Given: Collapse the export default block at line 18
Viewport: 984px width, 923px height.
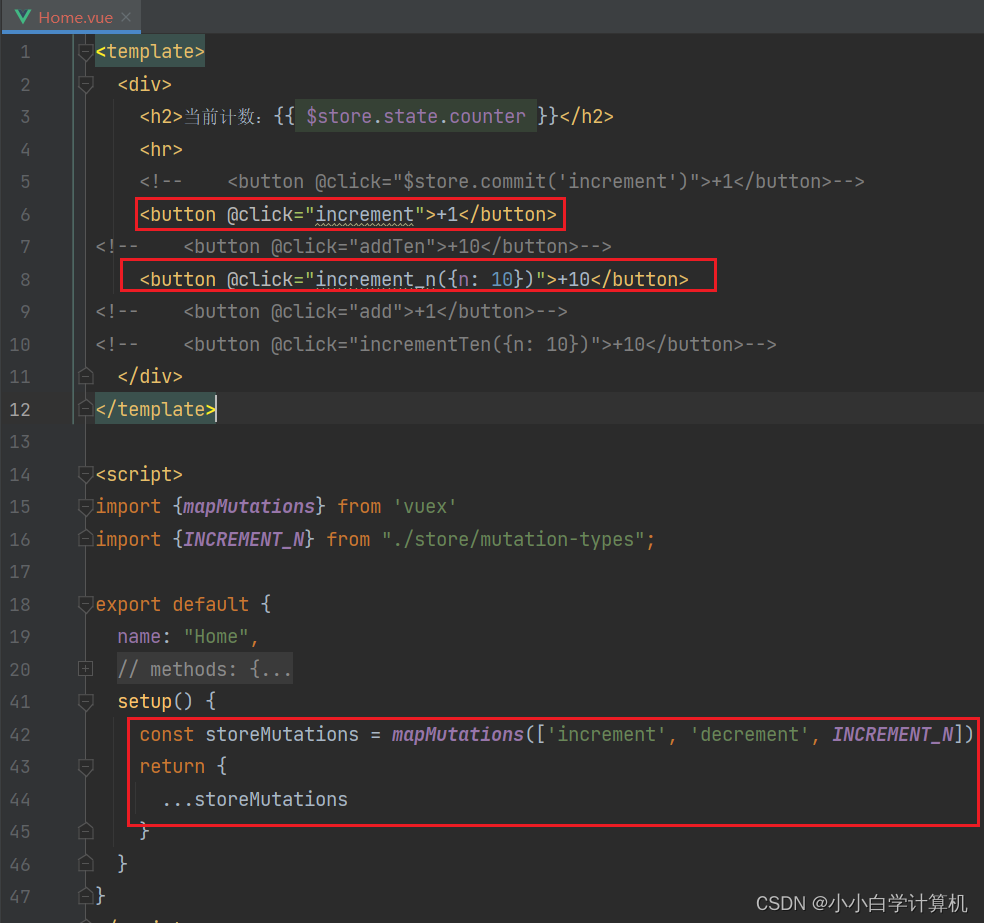Looking at the screenshot, I should [x=86, y=604].
